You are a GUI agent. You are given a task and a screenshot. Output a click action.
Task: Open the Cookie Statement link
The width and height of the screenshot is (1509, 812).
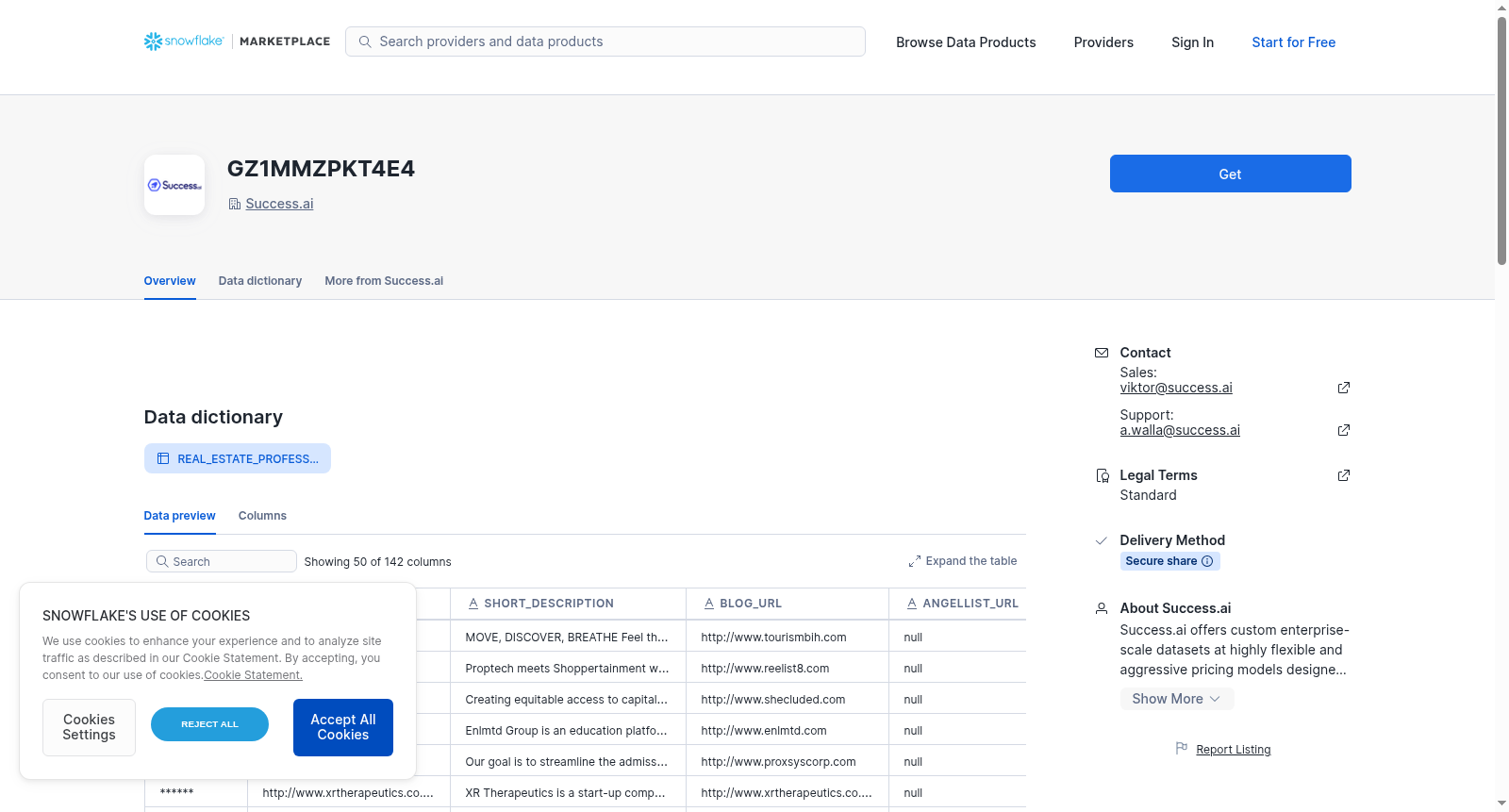[x=253, y=675]
